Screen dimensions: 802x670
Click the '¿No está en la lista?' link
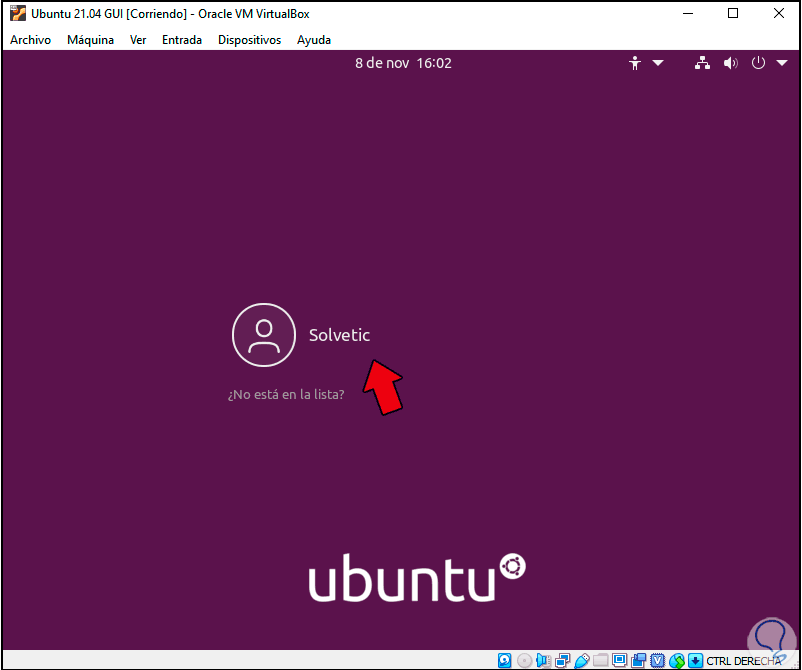pos(286,394)
